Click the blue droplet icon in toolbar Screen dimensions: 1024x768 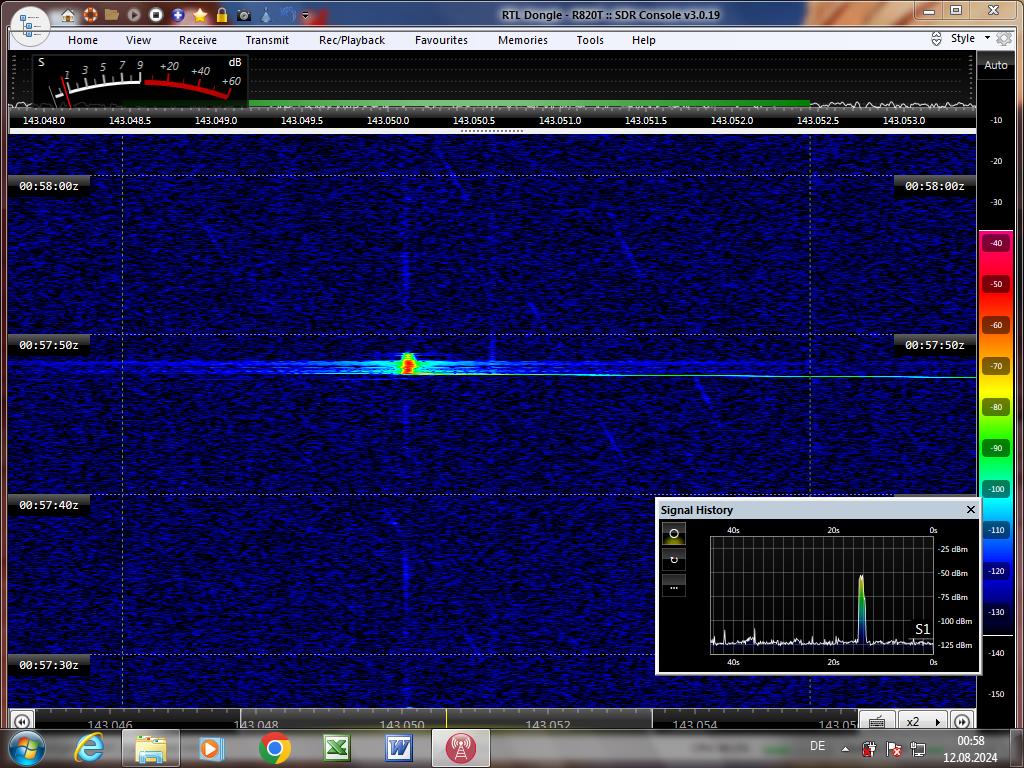pyautogui.click(x=266, y=14)
